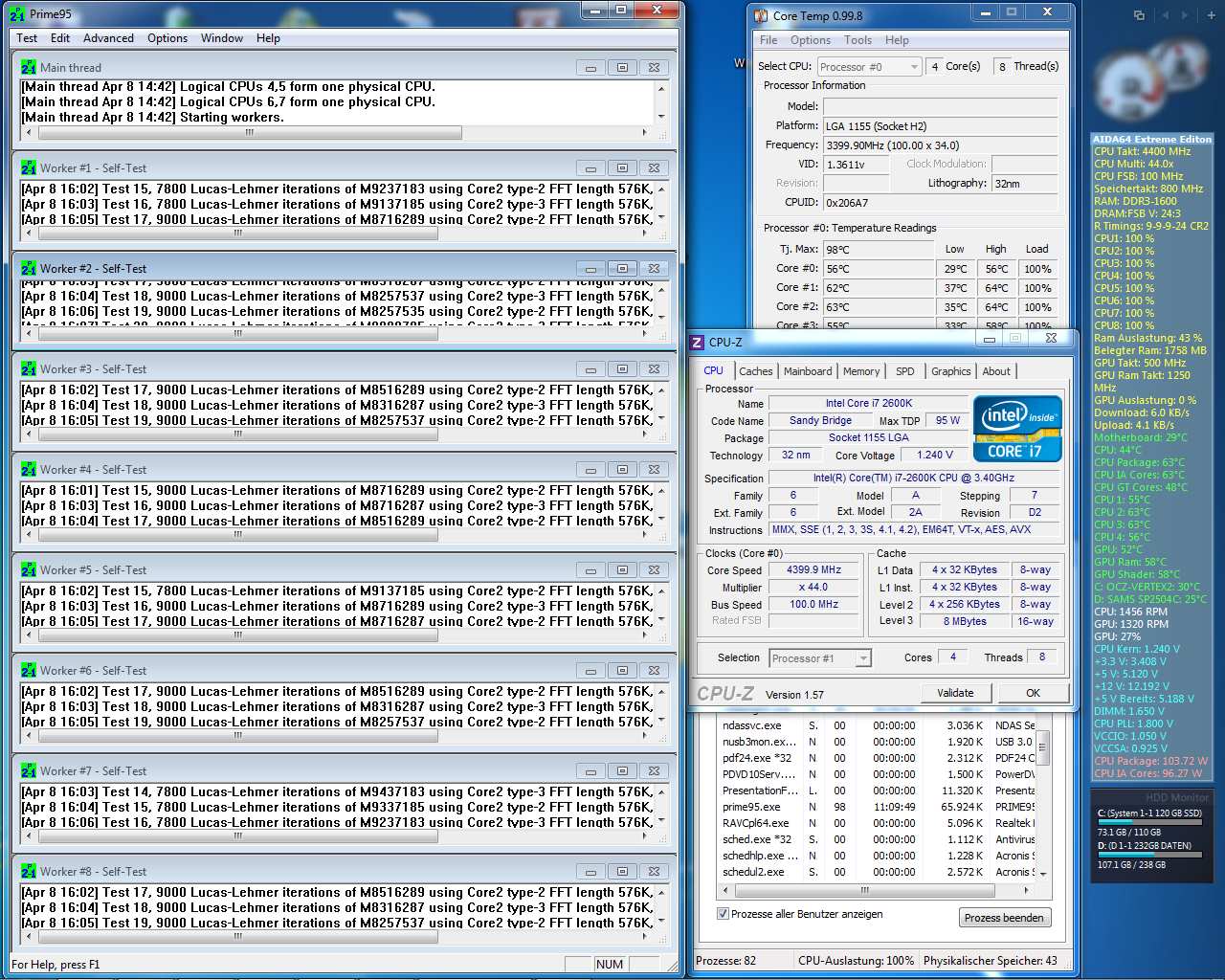
Task: Click the Main thread window icon
Action: [x=29, y=68]
